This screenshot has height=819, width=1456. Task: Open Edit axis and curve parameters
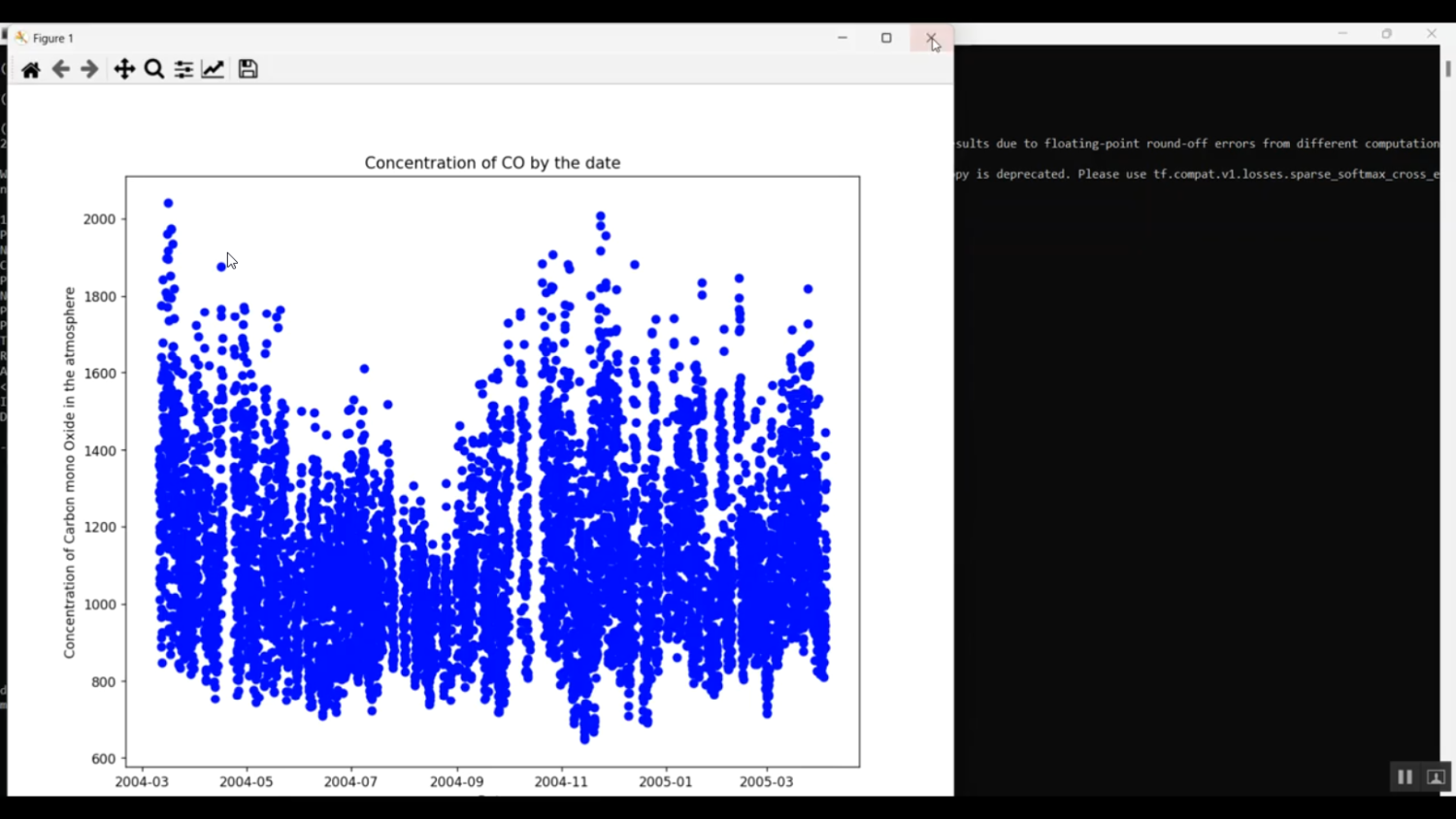click(x=213, y=70)
